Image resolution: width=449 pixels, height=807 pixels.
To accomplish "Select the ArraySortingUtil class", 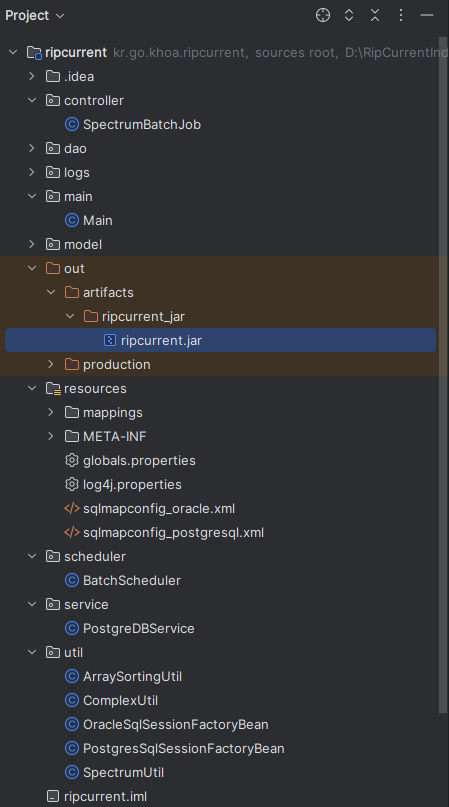I will pyautogui.click(x=132, y=677).
